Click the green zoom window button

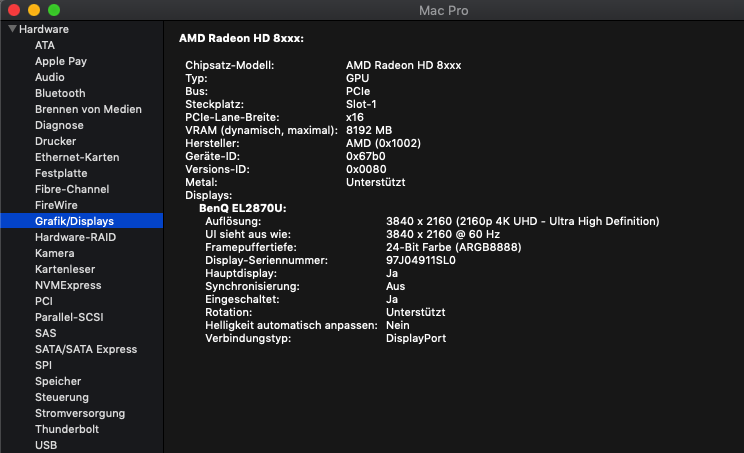click(x=54, y=9)
